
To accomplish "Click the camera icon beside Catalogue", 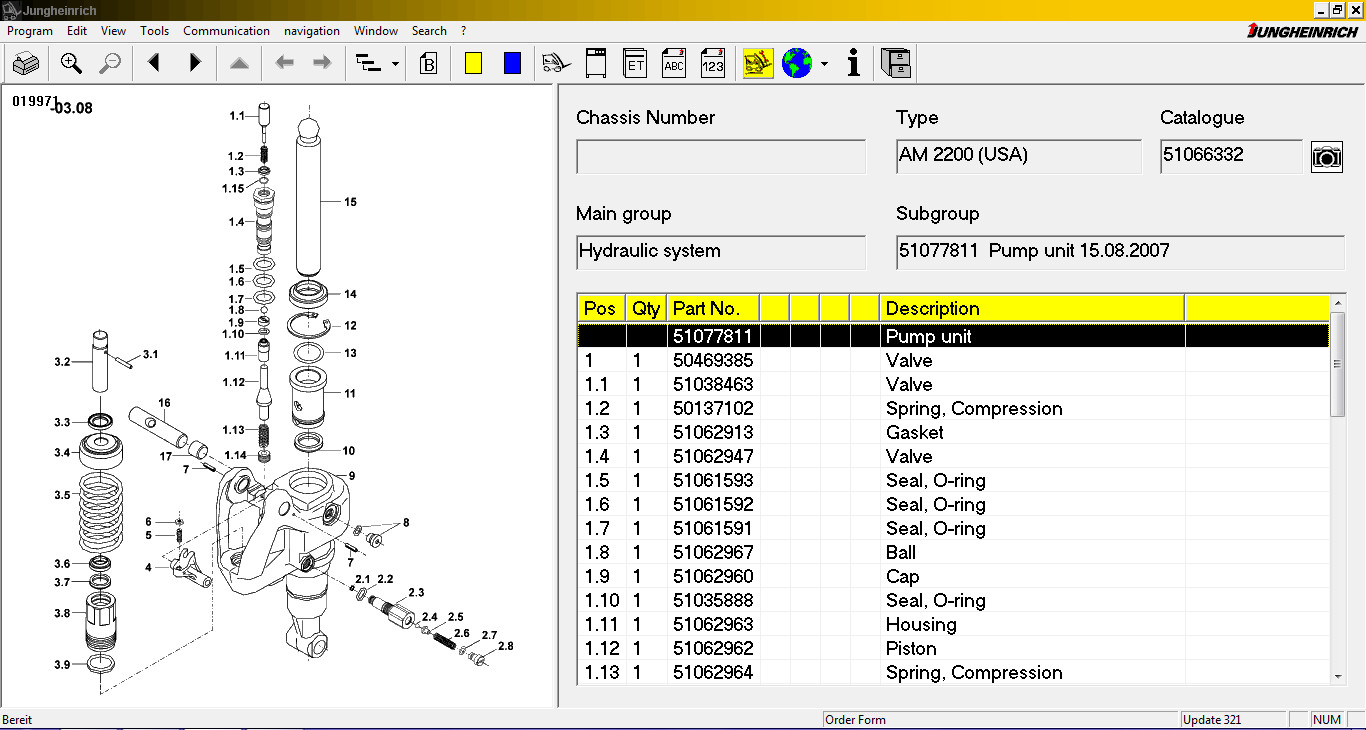I will 1326,157.
